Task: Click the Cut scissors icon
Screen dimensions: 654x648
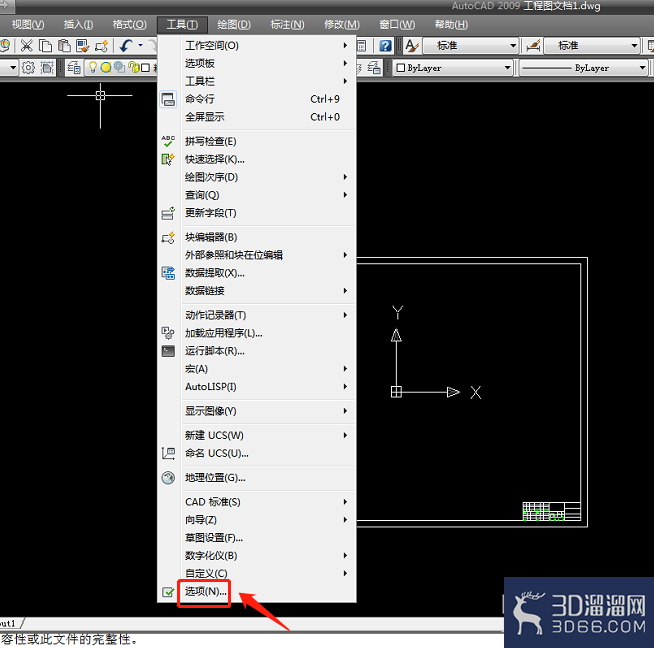Action: (x=27, y=45)
